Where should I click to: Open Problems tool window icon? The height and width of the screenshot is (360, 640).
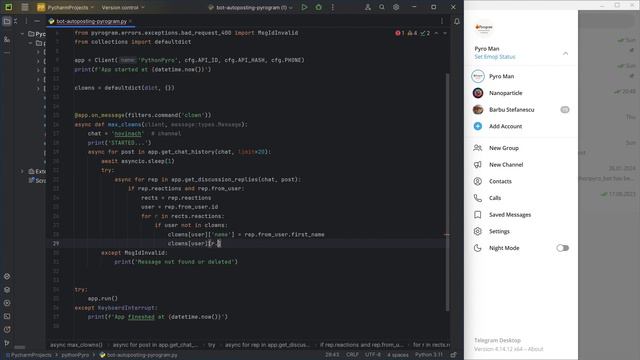[x=7, y=329]
